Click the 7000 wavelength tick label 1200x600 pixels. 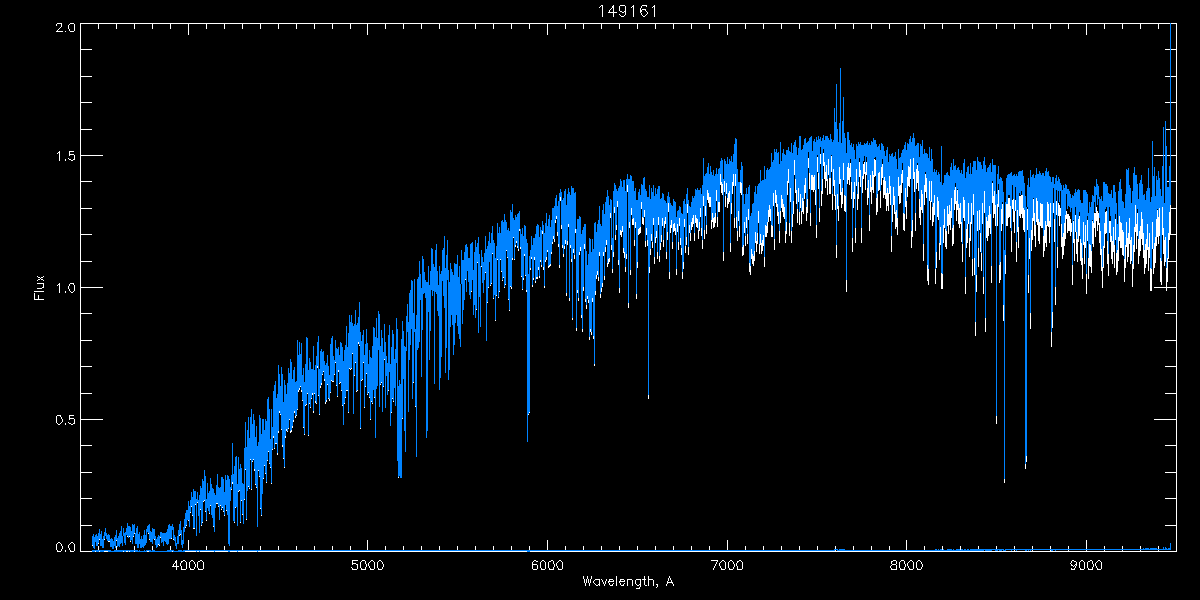point(727,565)
